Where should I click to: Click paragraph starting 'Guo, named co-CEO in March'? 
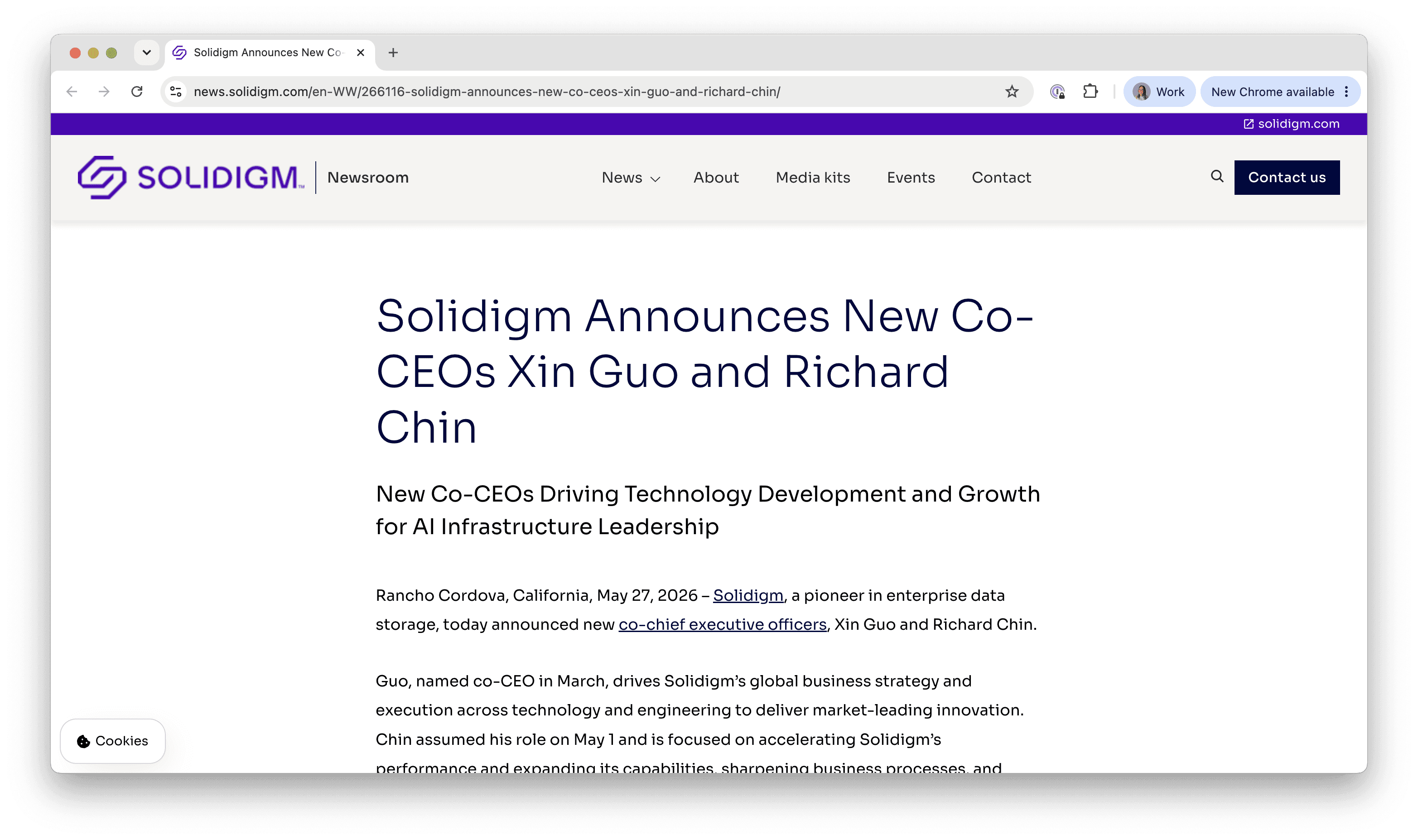tap(699, 724)
